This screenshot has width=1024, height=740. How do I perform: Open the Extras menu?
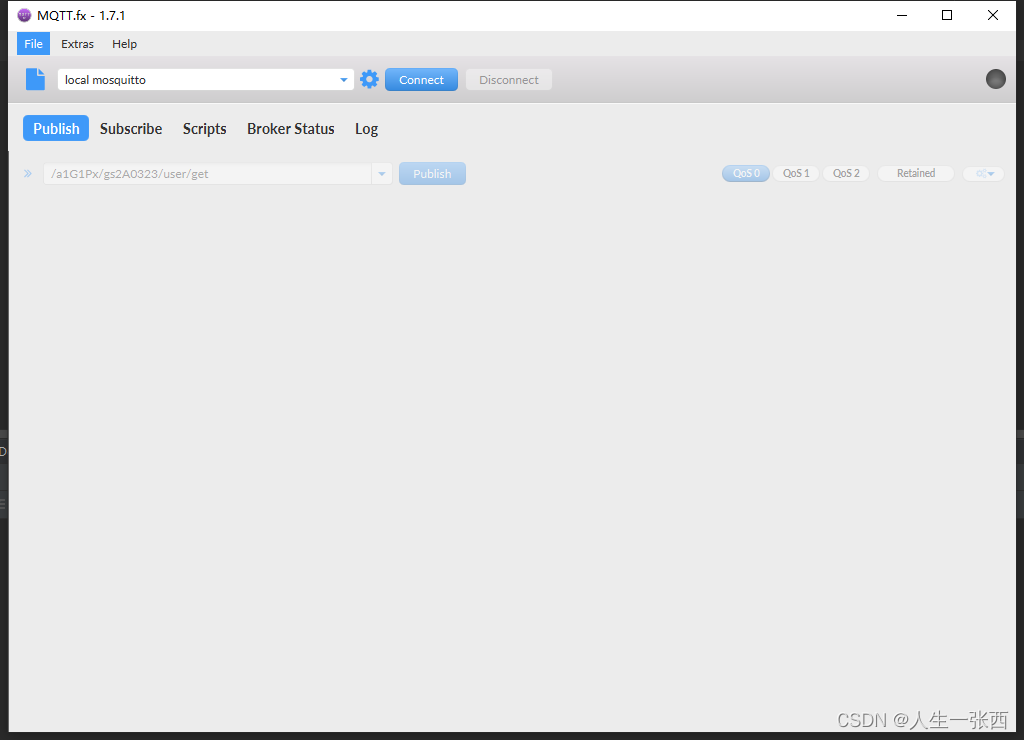pos(78,44)
